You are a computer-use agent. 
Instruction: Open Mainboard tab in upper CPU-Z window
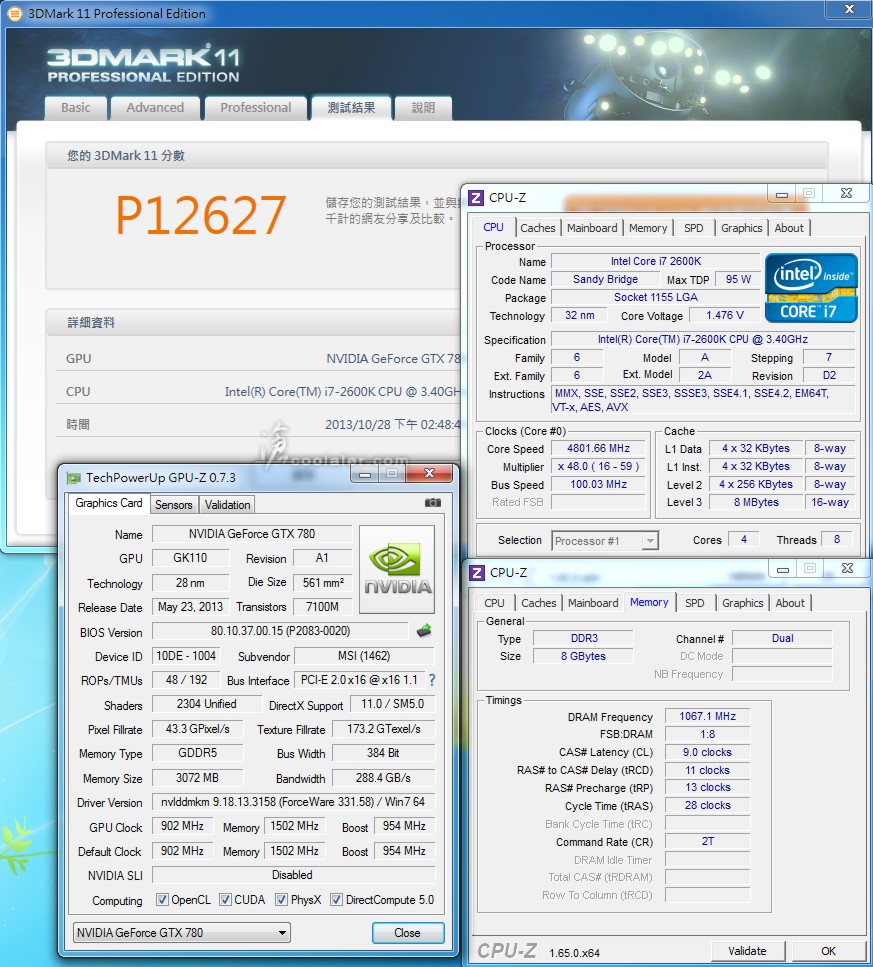tap(592, 228)
